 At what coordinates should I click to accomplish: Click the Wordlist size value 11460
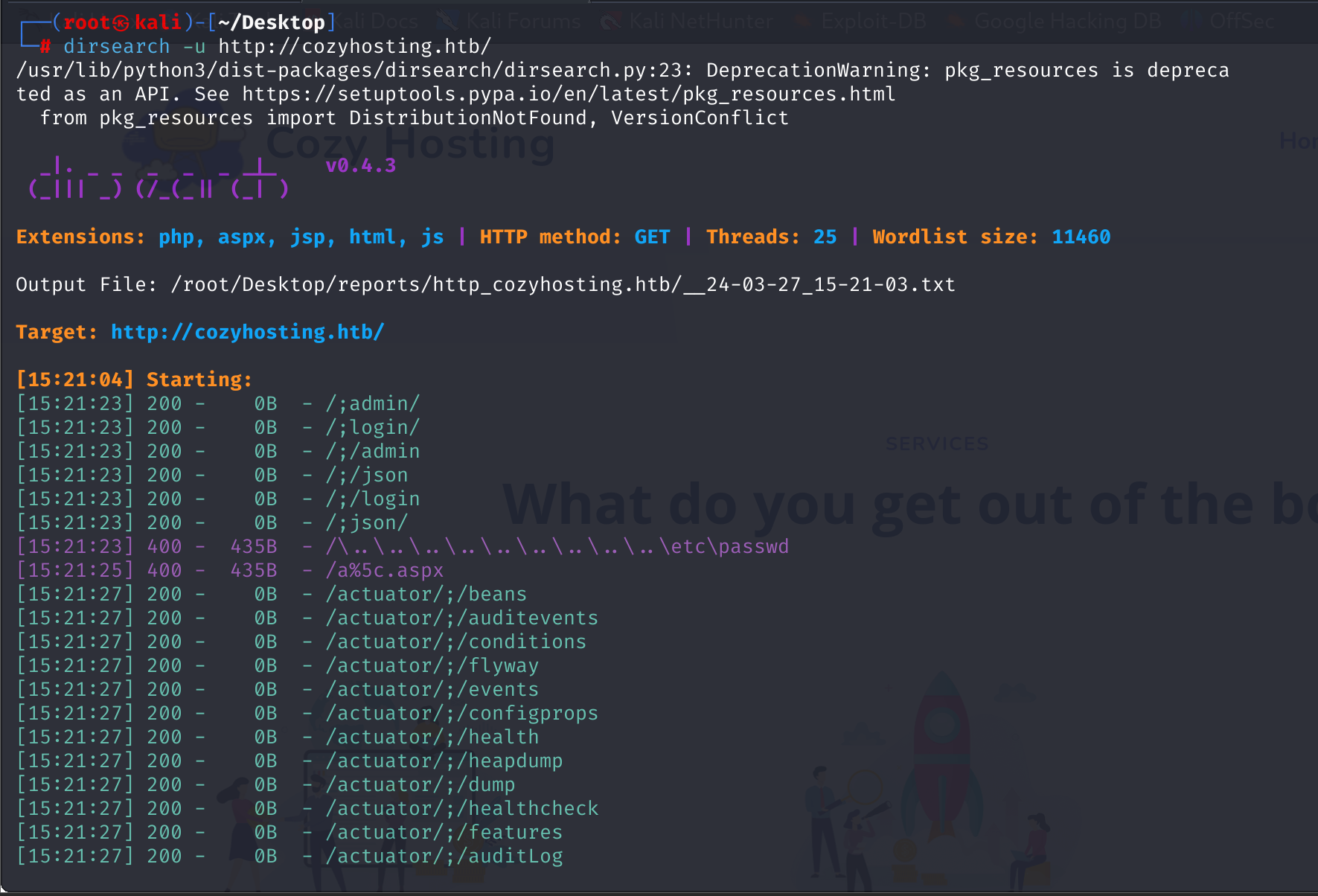click(1081, 237)
